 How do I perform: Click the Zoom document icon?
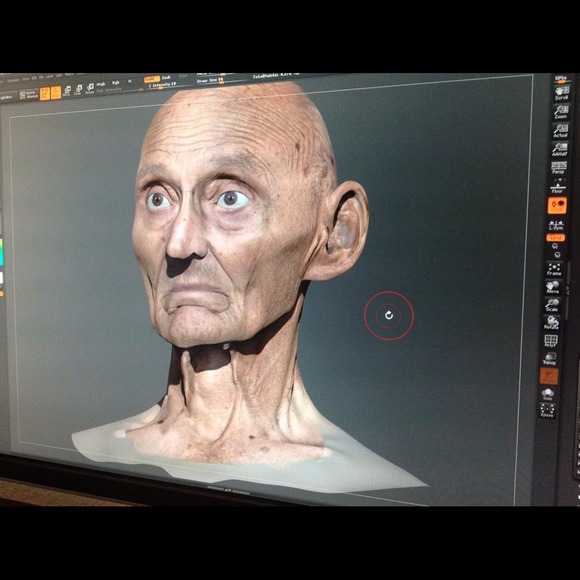tap(561, 112)
